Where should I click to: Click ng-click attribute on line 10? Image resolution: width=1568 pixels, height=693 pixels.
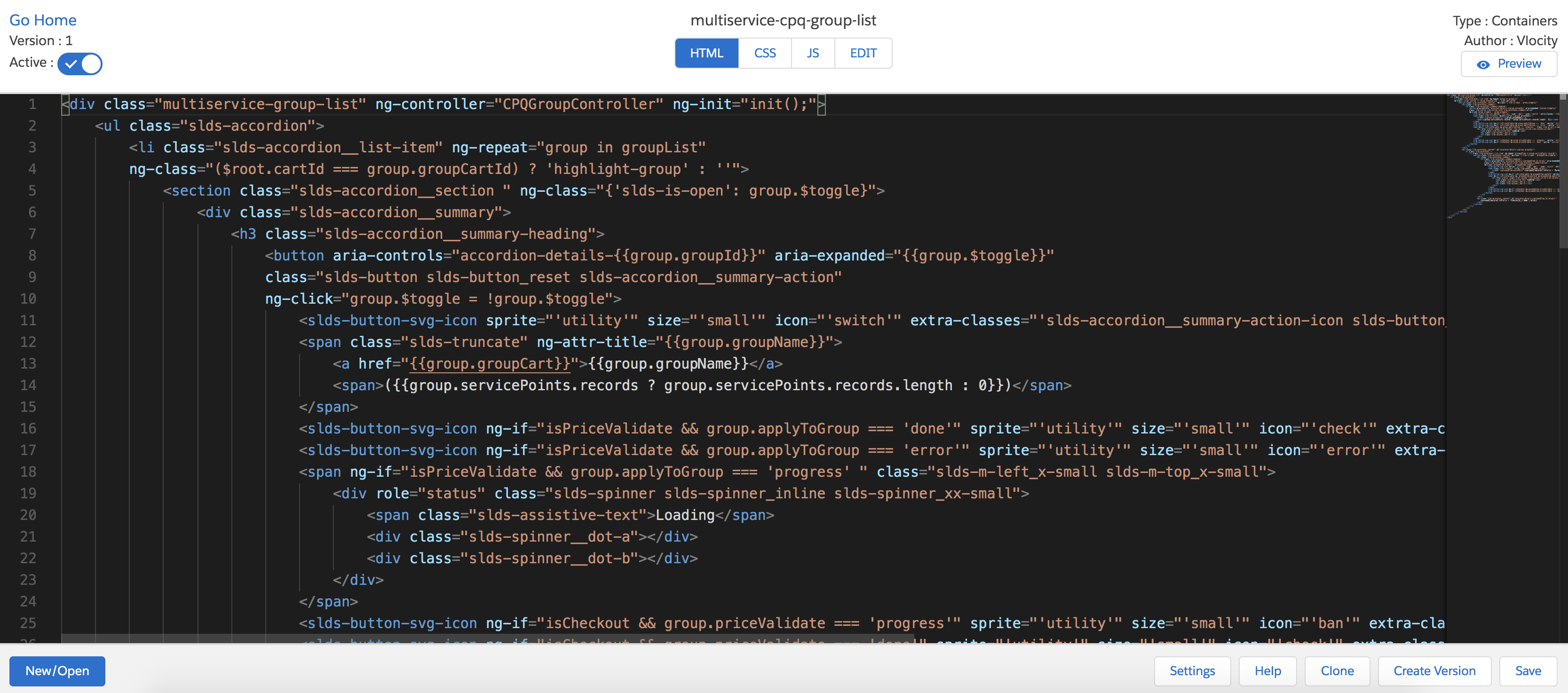click(299, 299)
